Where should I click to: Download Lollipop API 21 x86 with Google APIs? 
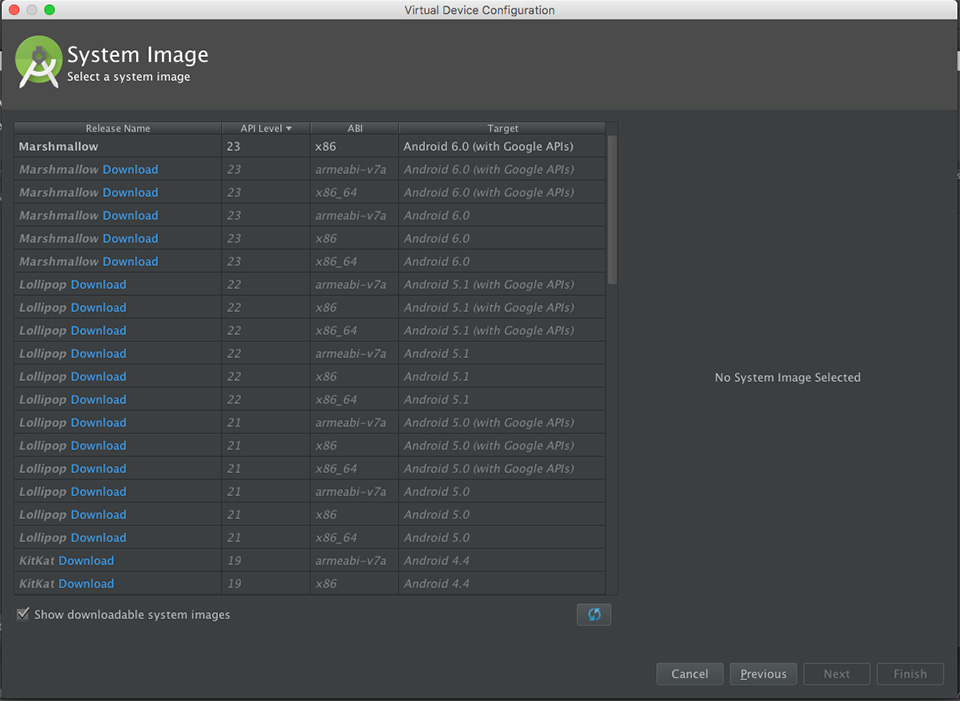pyautogui.click(x=99, y=446)
